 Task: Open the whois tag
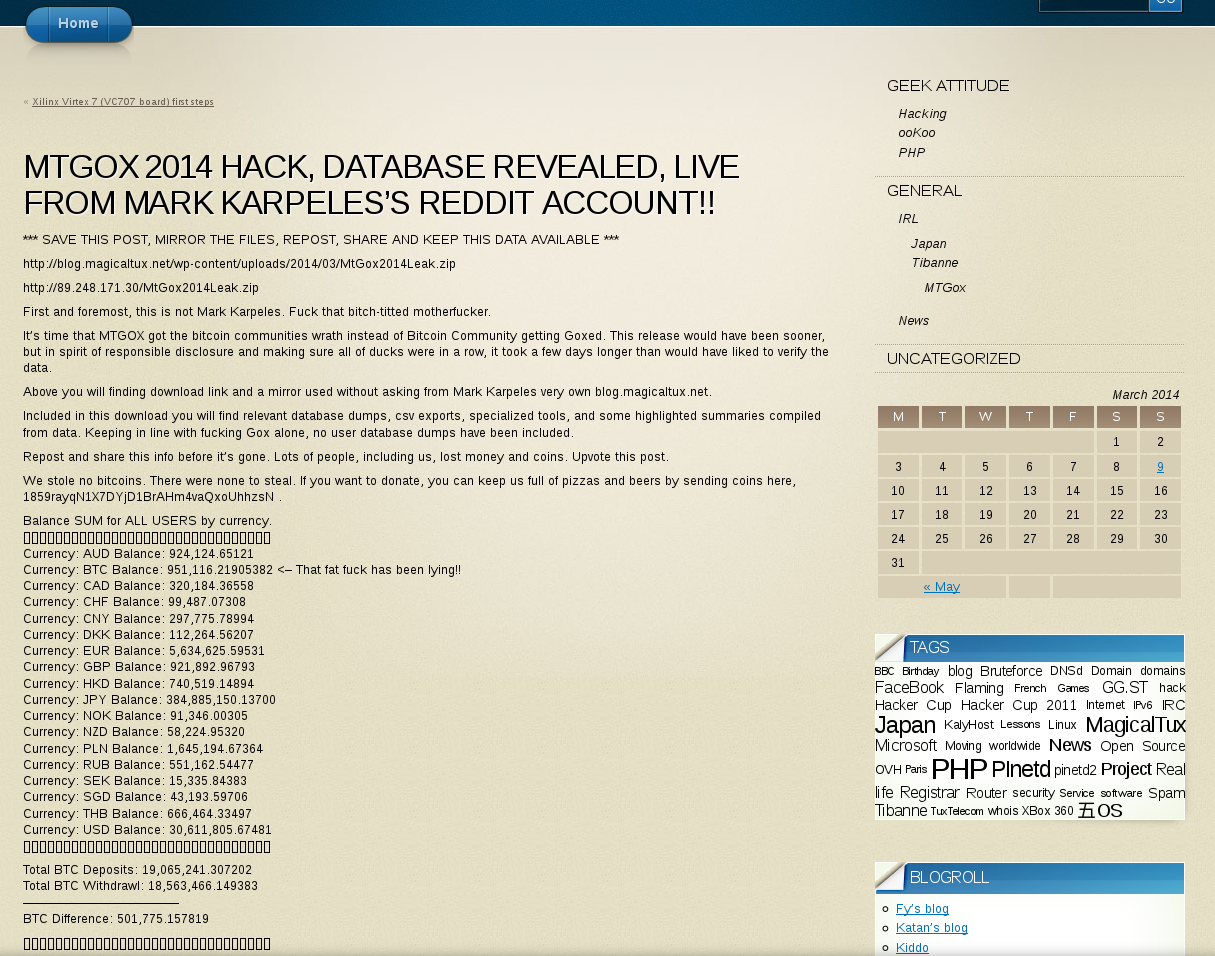click(x=1003, y=811)
